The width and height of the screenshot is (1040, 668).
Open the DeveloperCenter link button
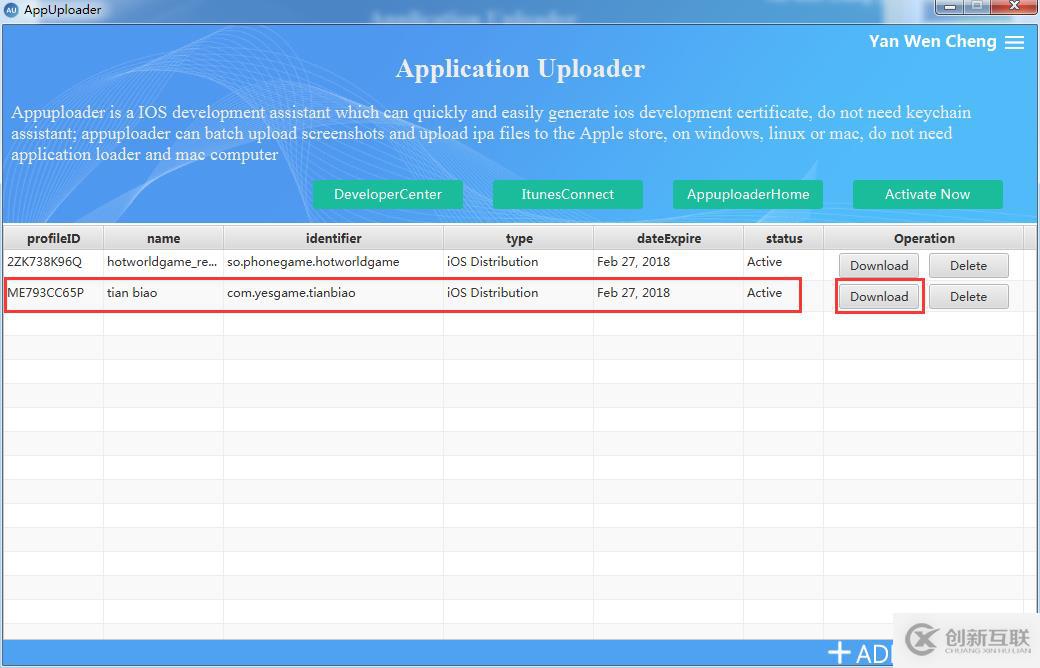[x=387, y=194]
